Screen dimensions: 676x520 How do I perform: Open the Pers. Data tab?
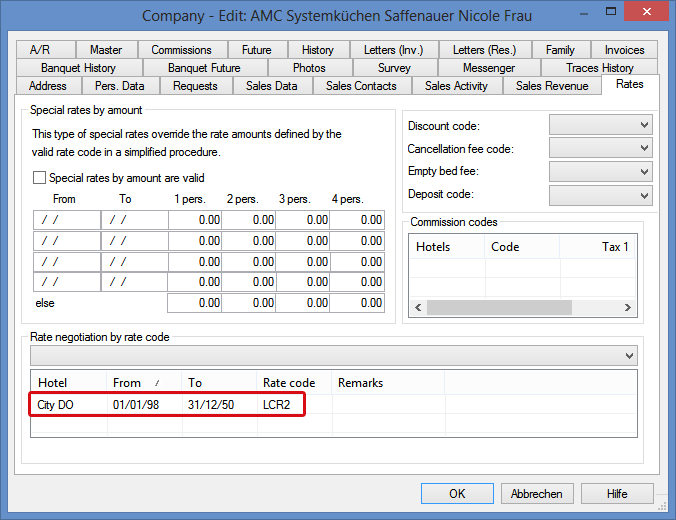(x=120, y=86)
